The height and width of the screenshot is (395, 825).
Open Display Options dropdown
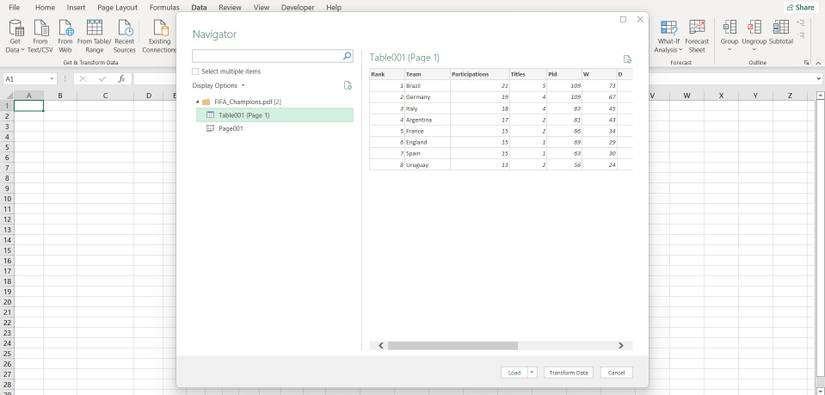click(218, 85)
